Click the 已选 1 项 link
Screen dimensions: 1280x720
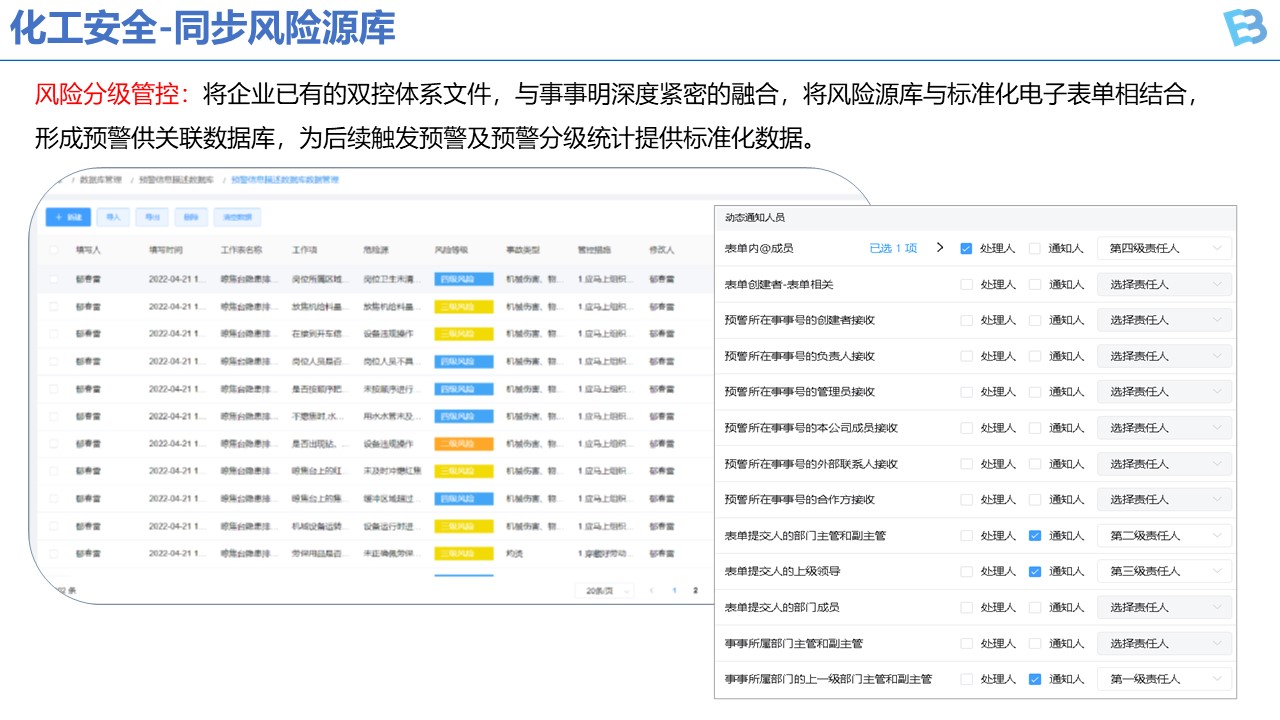tap(892, 249)
